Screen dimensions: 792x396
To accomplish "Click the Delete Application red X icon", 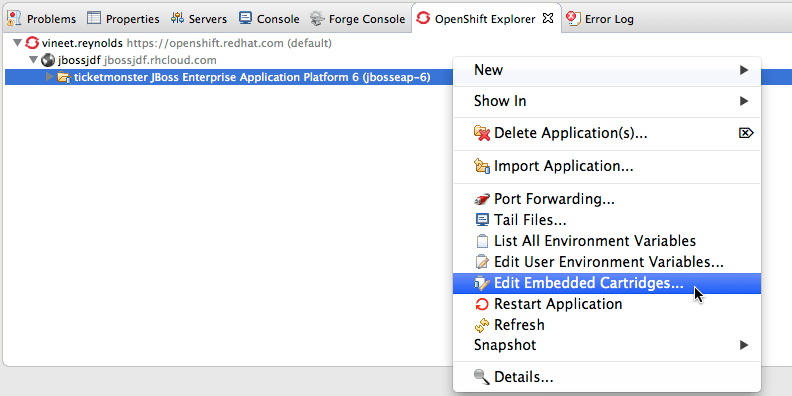I will (482, 133).
